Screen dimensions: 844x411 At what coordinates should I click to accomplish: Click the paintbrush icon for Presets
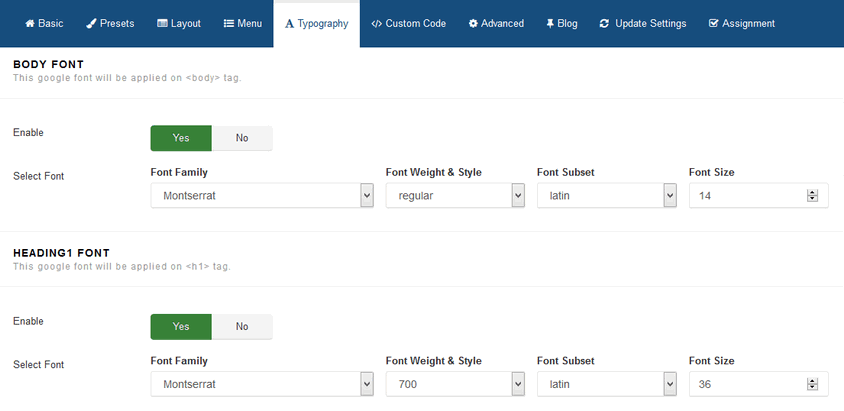point(91,23)
